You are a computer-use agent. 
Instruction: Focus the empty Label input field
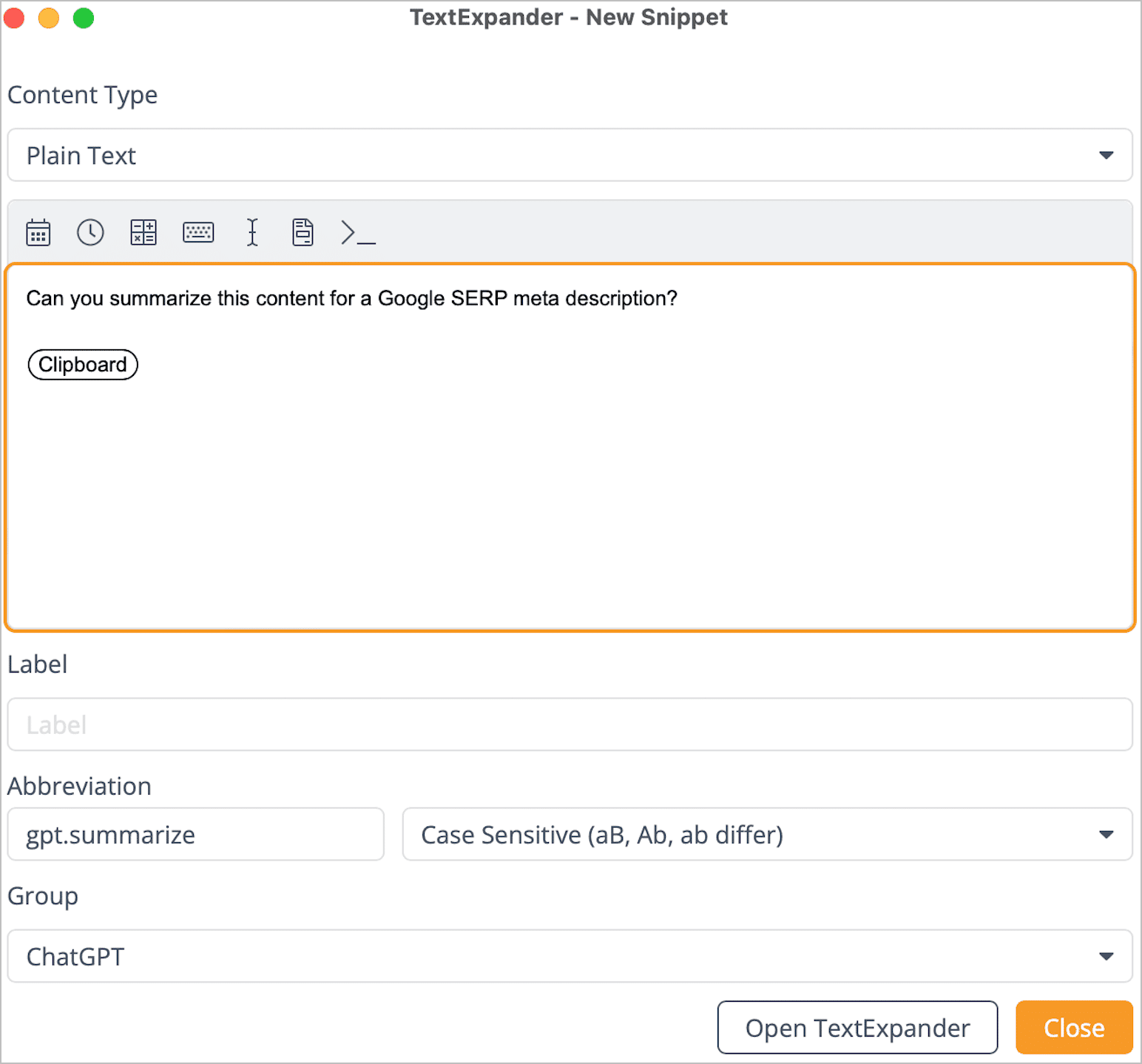coord(570,724)
